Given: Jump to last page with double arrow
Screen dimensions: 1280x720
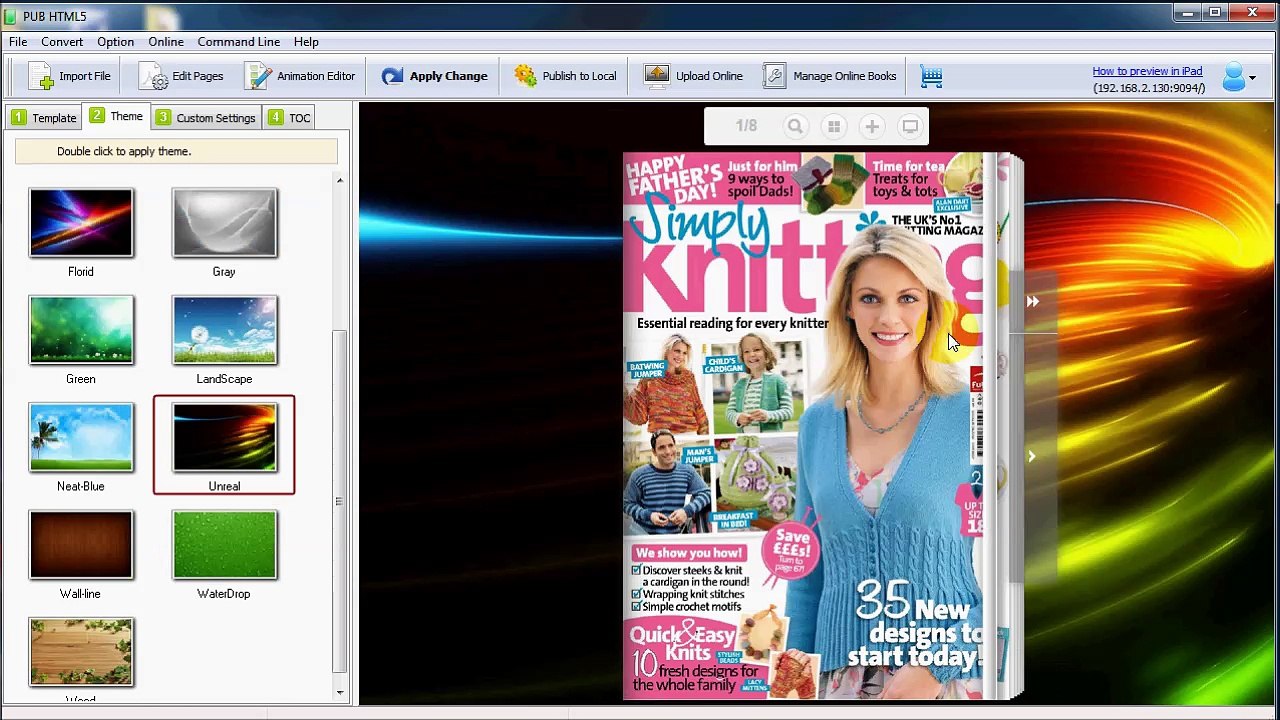Looking at the screenshot, I should [1032, 301].
